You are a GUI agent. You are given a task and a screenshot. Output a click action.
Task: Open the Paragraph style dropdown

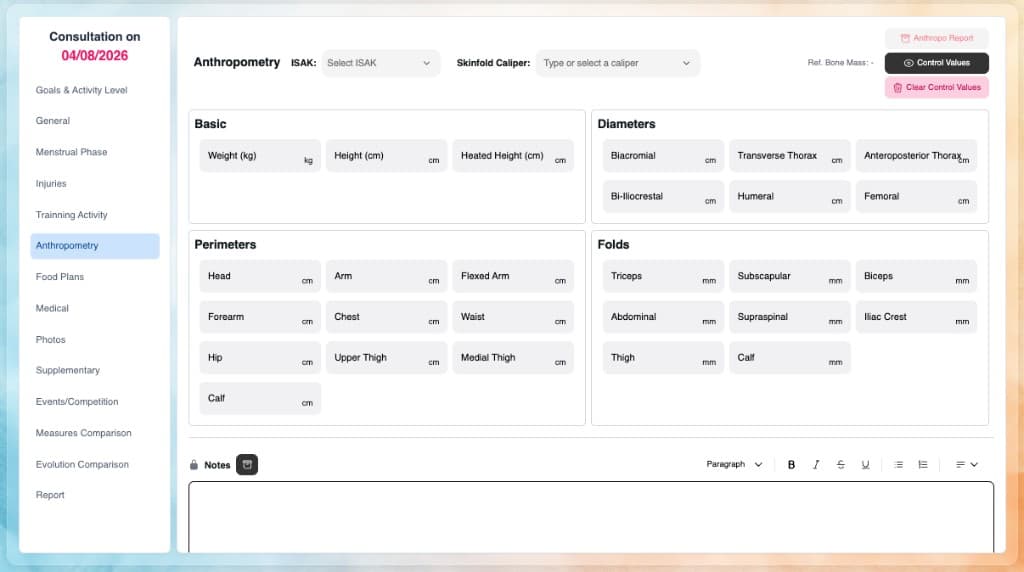click(734, 464)
